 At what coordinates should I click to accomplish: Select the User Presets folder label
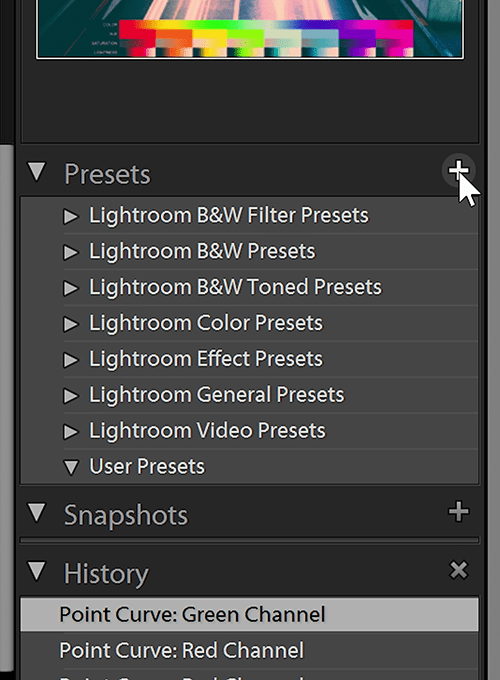[147, 467]
